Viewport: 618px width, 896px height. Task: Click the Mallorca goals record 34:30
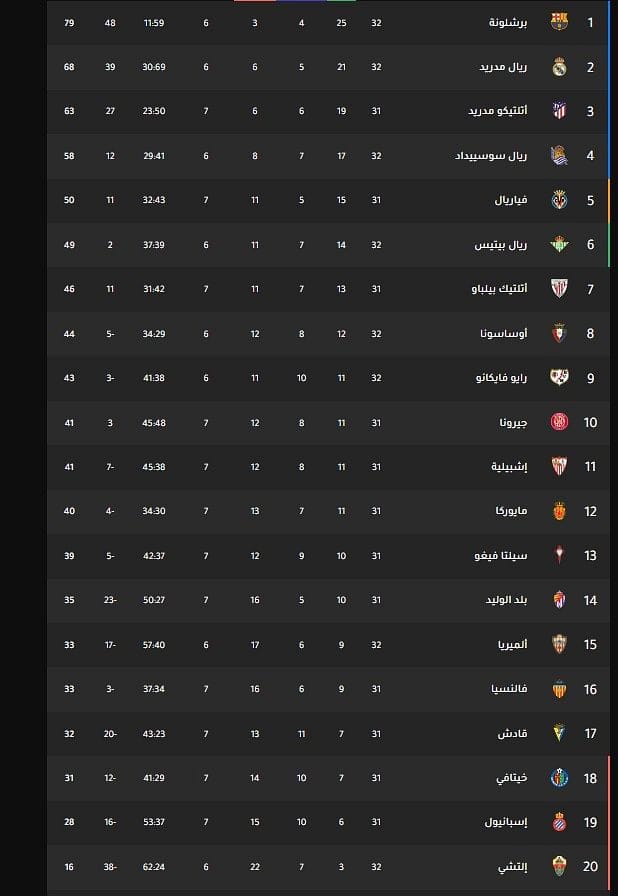tap(154, 511)
